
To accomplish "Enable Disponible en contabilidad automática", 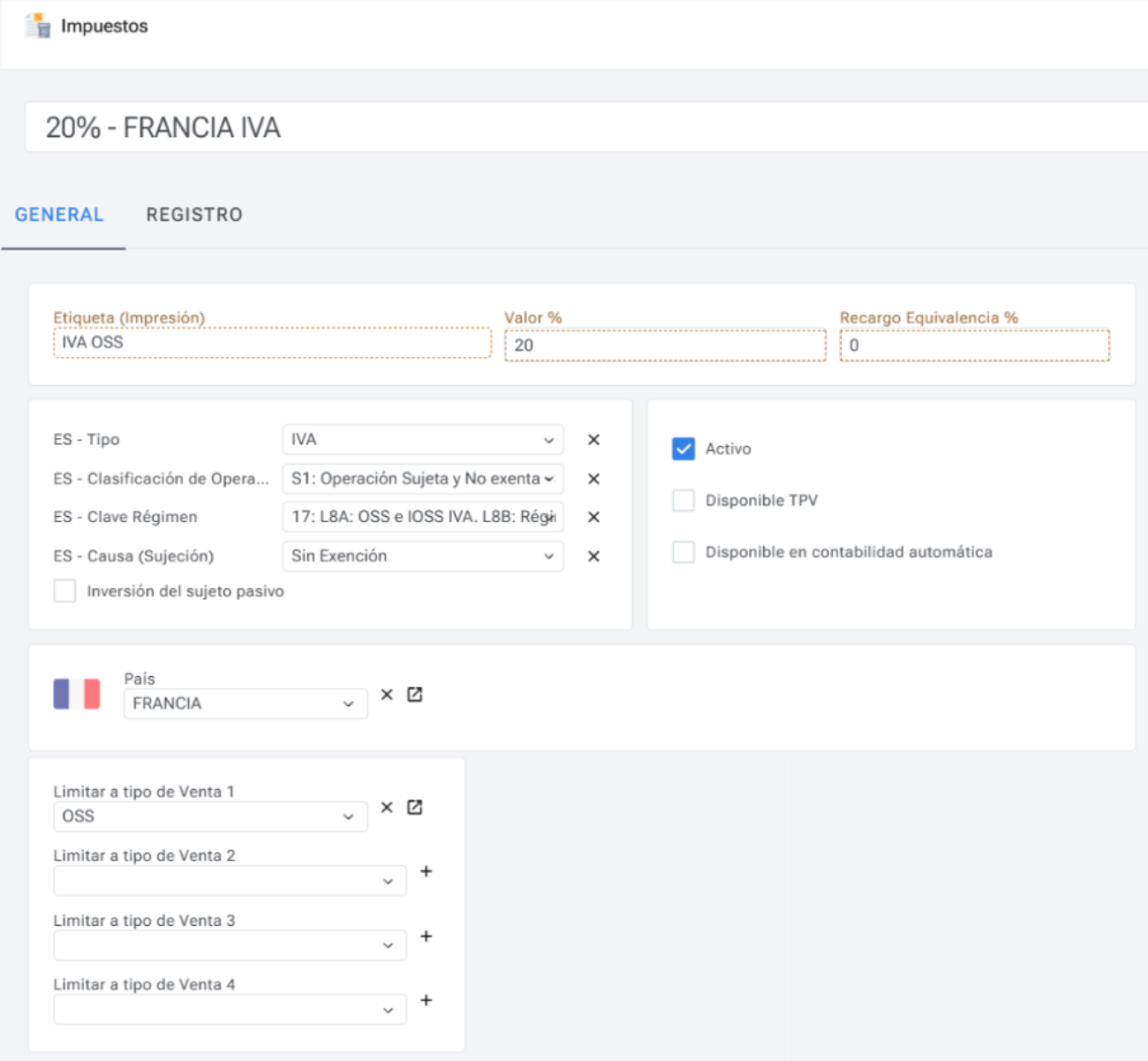I will point(684,552).
